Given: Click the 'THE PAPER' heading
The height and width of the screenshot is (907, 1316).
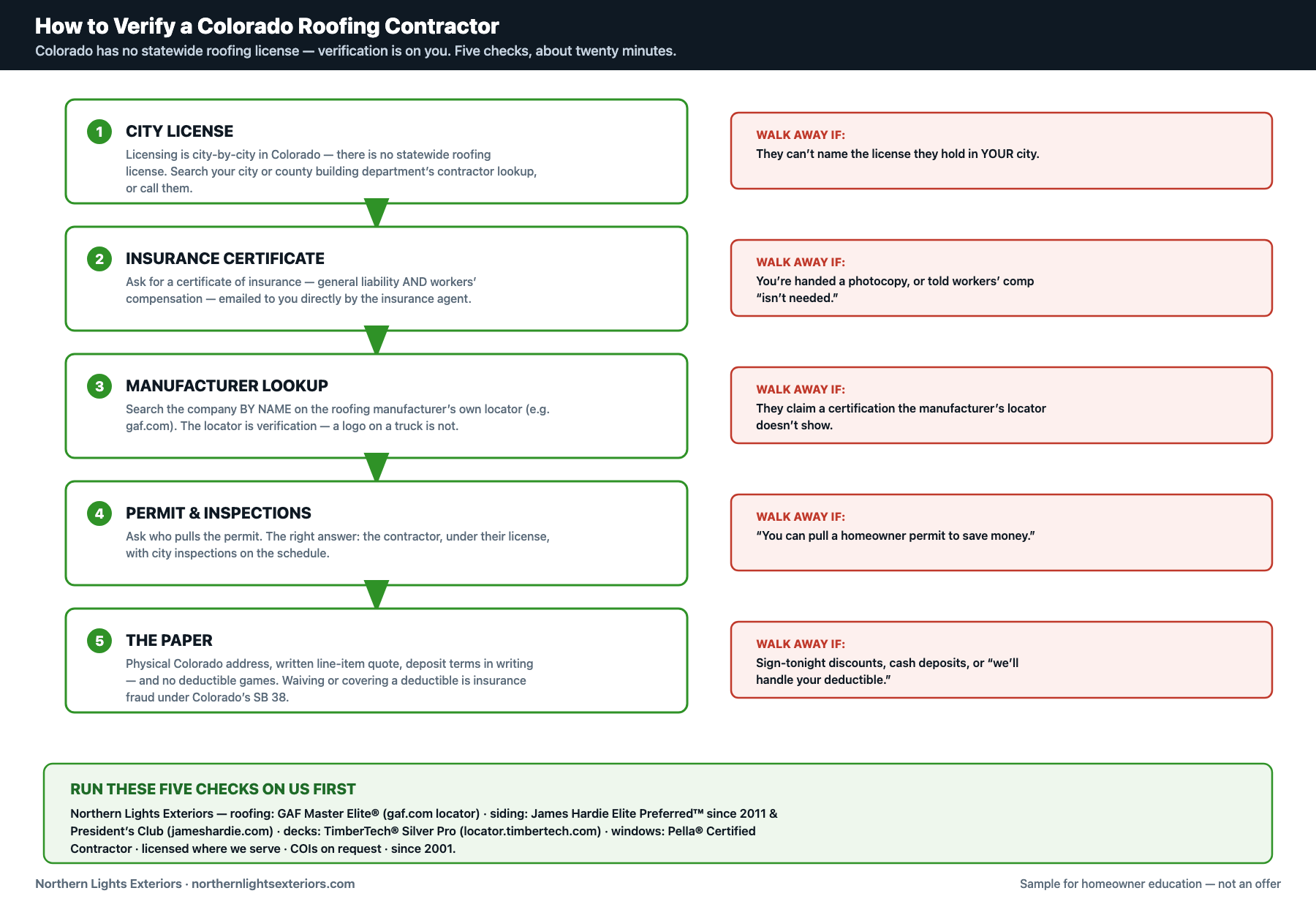Looking at the screenshot, I should click(x=169, y=641).
